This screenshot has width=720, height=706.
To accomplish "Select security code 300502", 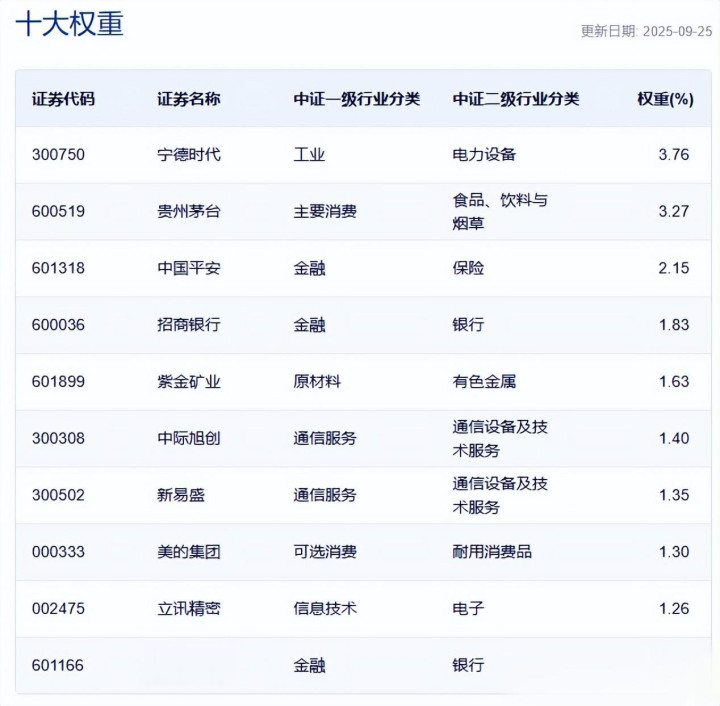I will click(x=58, y=495).
